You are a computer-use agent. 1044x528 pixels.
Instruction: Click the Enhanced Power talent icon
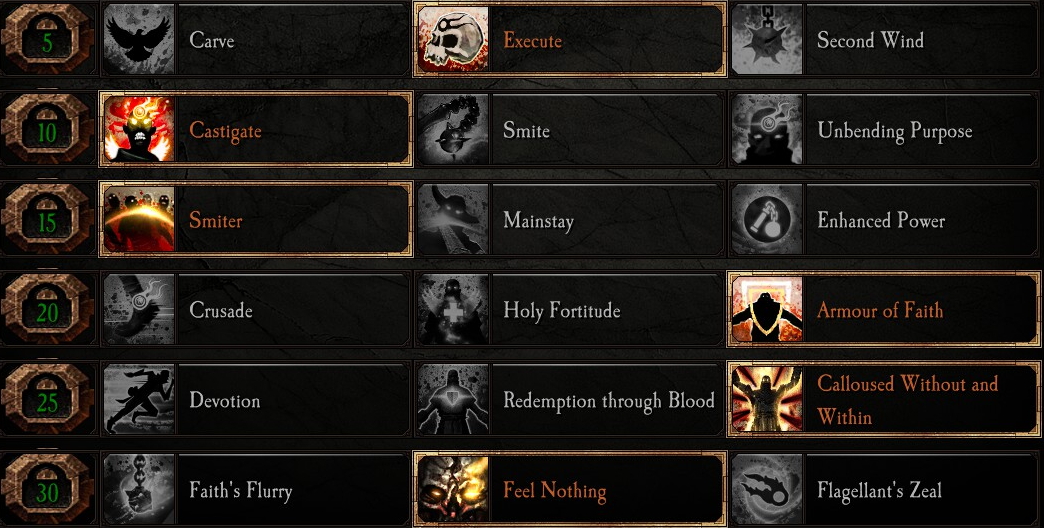(x=767, y=220)
